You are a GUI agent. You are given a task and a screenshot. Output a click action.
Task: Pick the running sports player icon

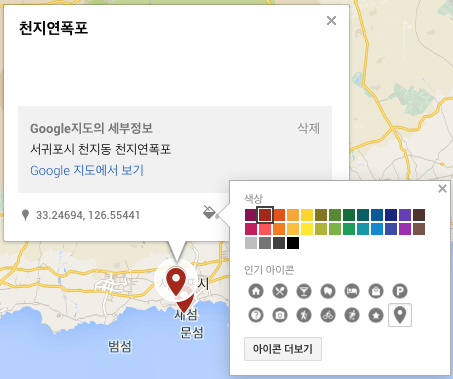pos(352,315)
